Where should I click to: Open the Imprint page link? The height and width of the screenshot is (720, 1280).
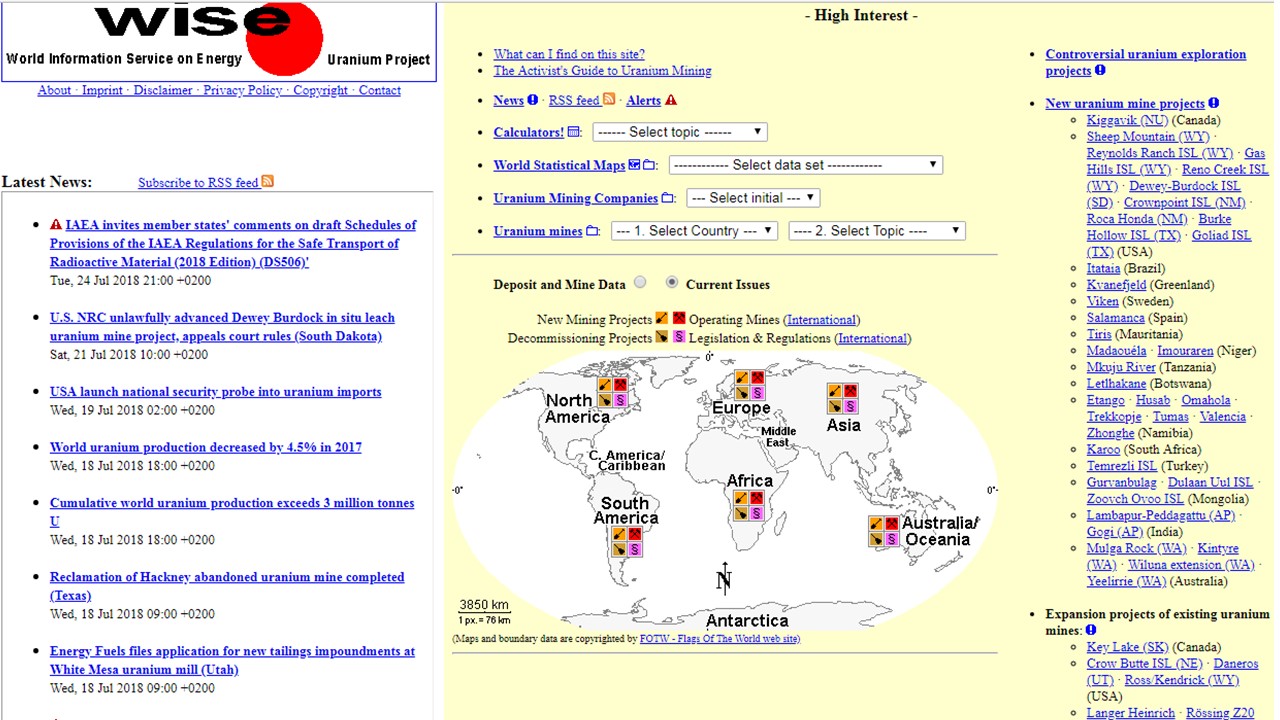coord(102,90)
